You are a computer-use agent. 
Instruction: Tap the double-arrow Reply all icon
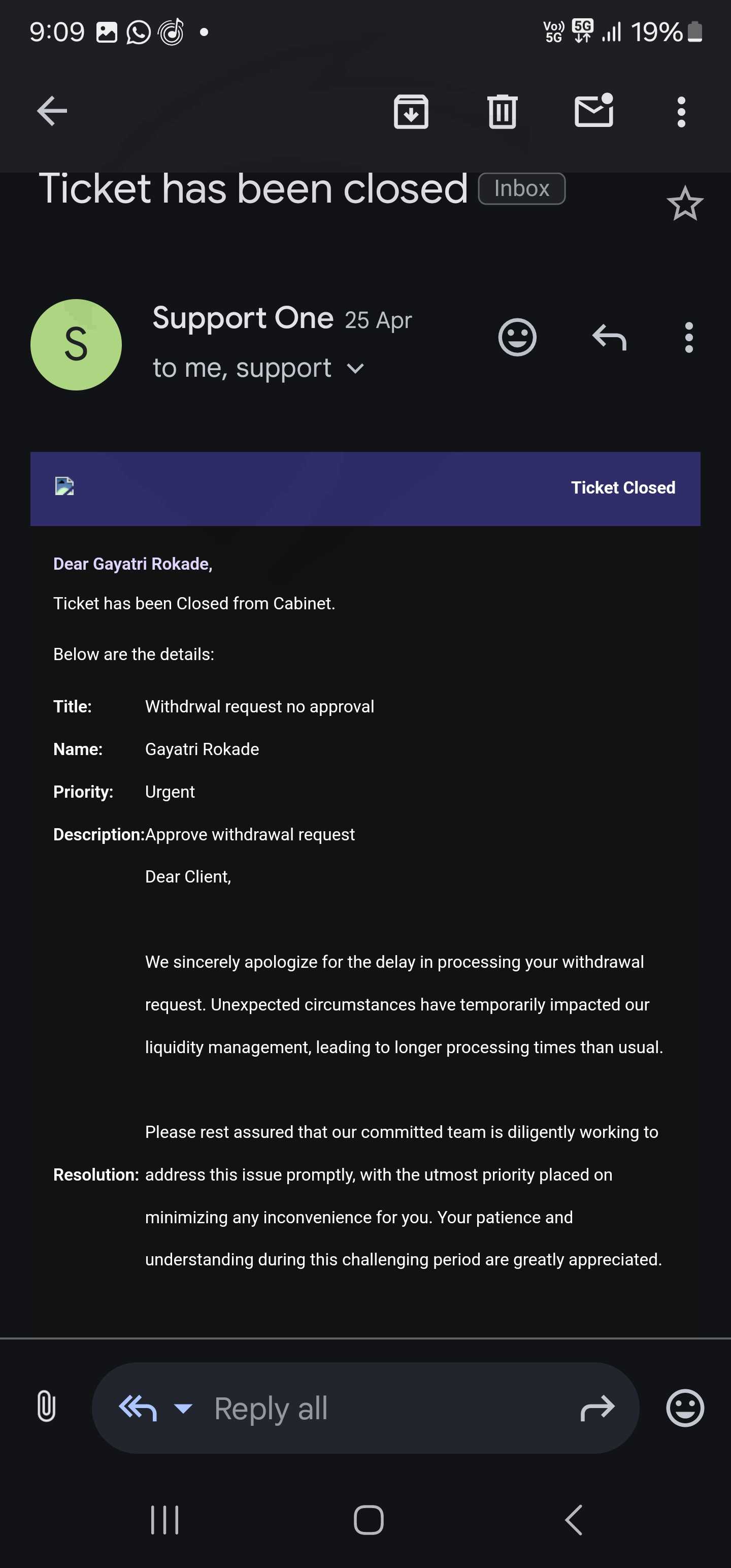[138, 1408]
